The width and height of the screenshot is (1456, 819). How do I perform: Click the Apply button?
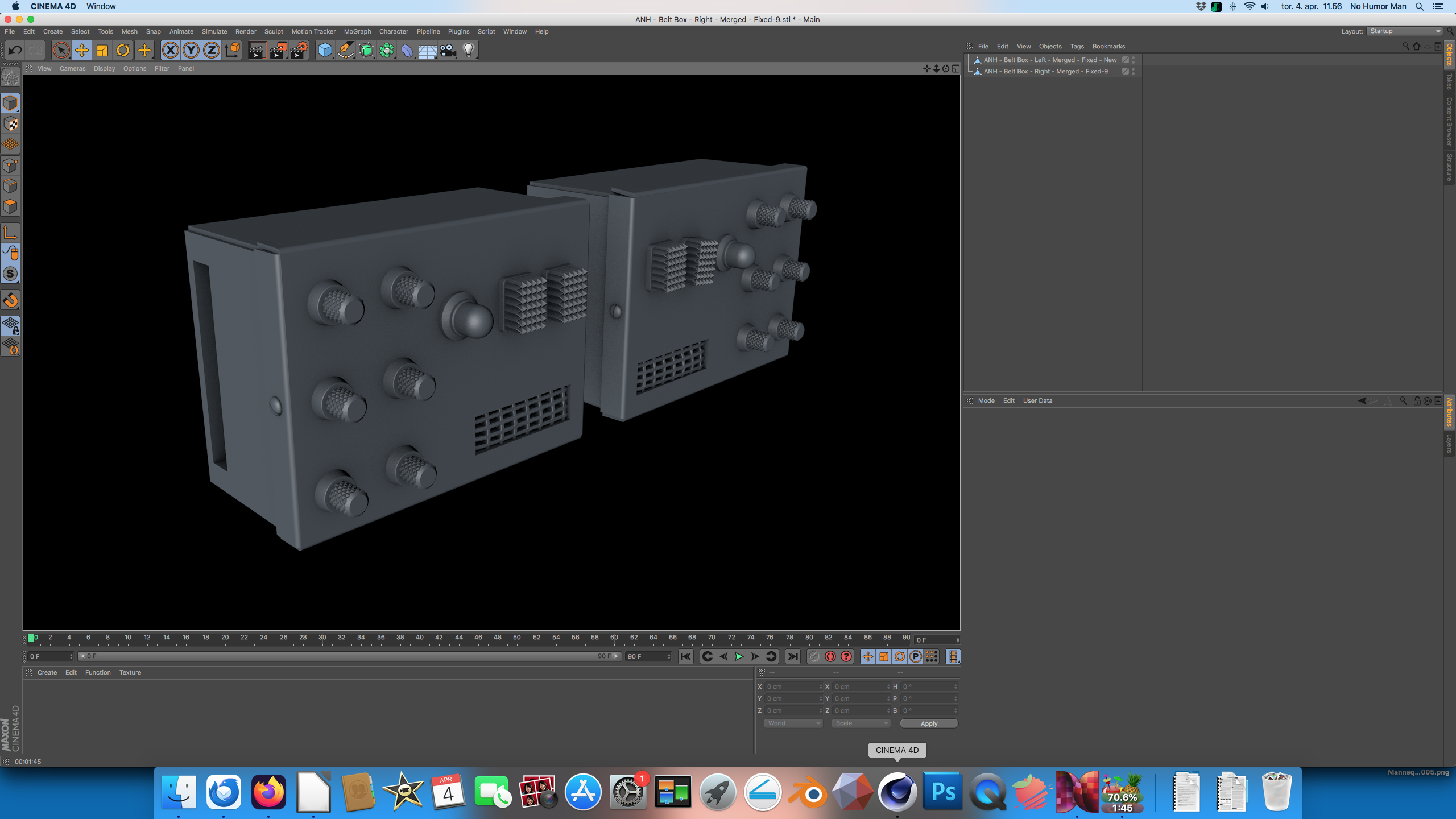[929, 723]
